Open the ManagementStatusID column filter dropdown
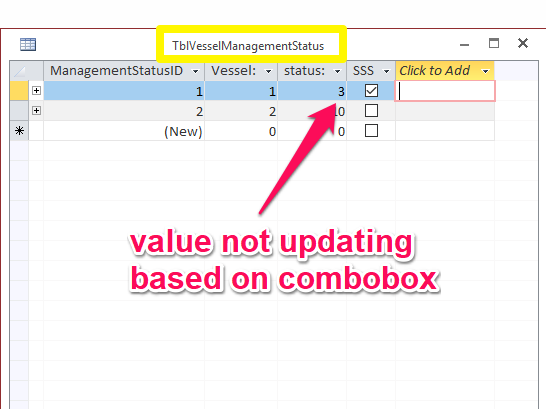The height and width of the screenshot is (409, 546). 196,71
